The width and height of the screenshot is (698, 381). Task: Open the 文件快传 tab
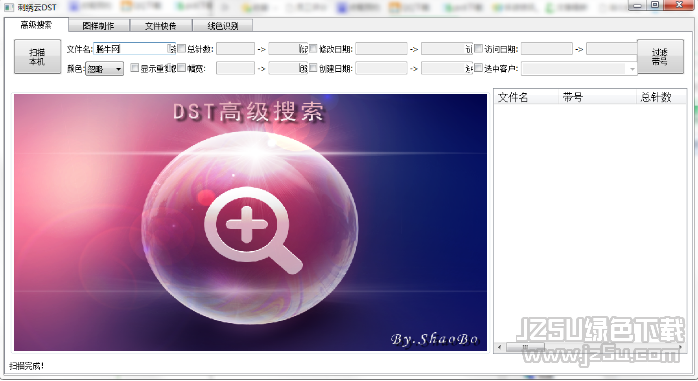click(161, 26)
